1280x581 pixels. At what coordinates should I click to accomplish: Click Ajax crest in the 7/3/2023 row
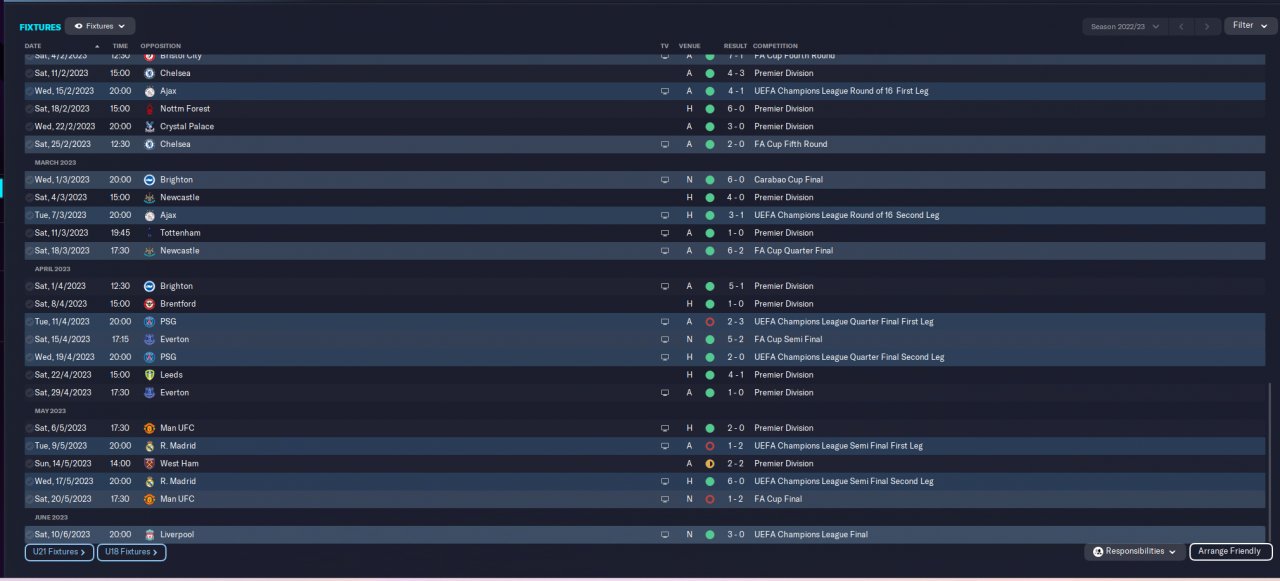tap(149, 215)
